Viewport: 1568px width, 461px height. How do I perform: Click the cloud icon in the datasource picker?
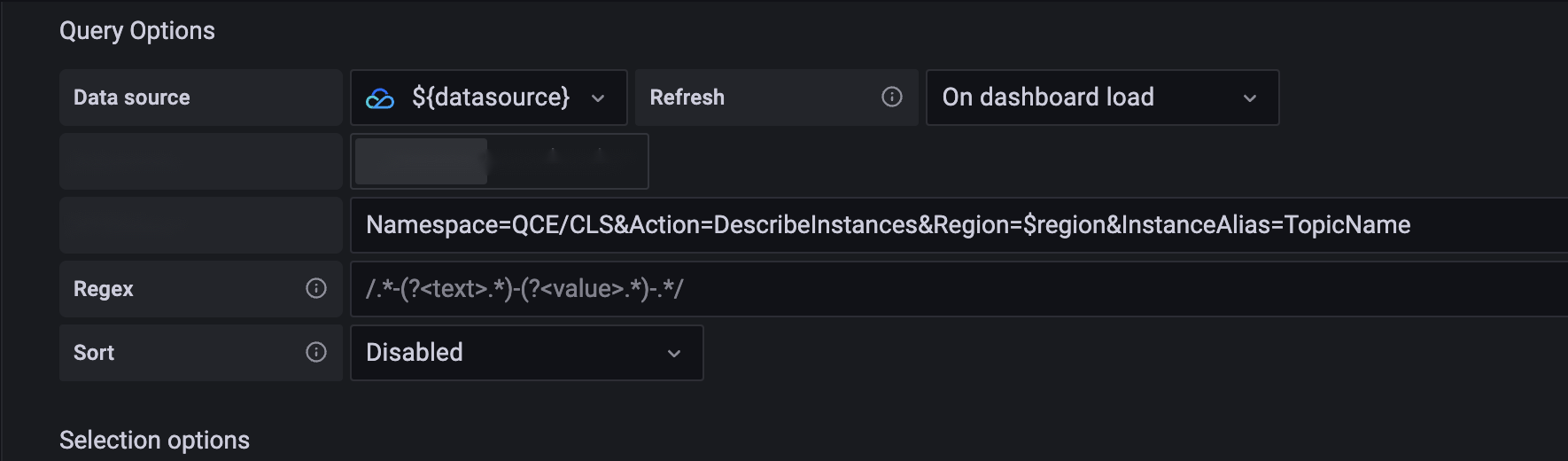coord(380,98)
